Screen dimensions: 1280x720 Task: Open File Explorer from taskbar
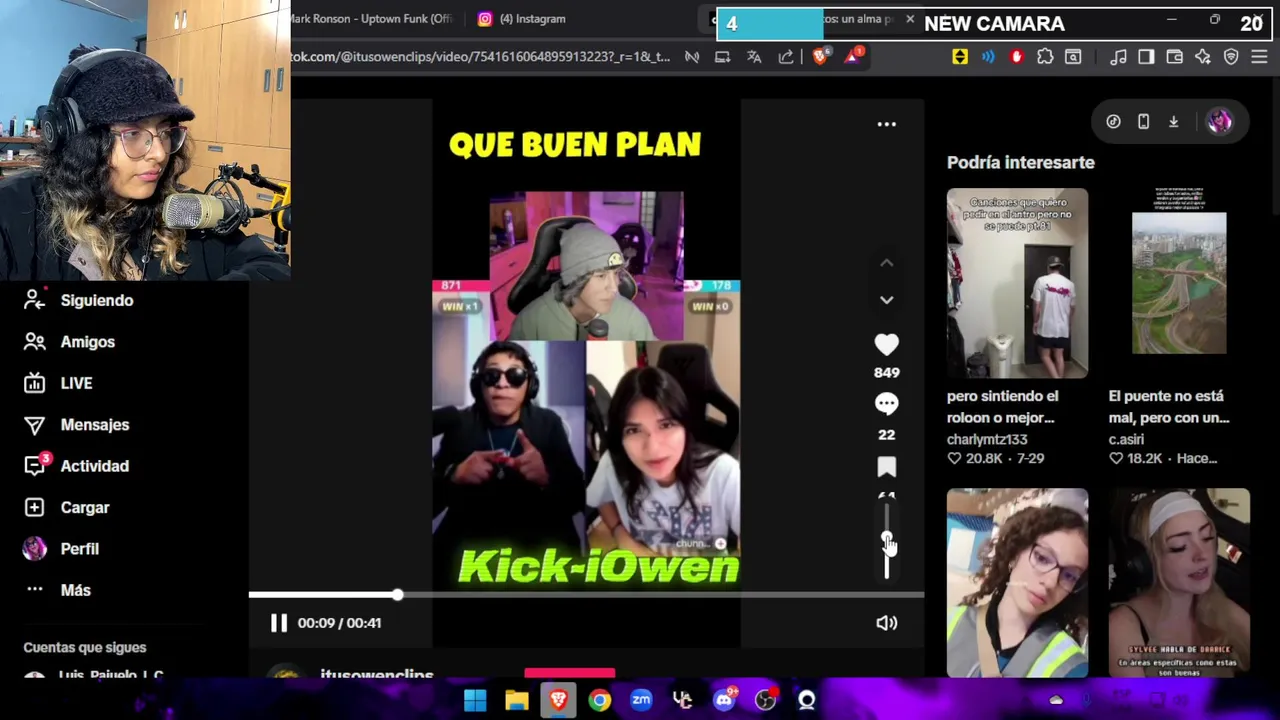point(517,700)
